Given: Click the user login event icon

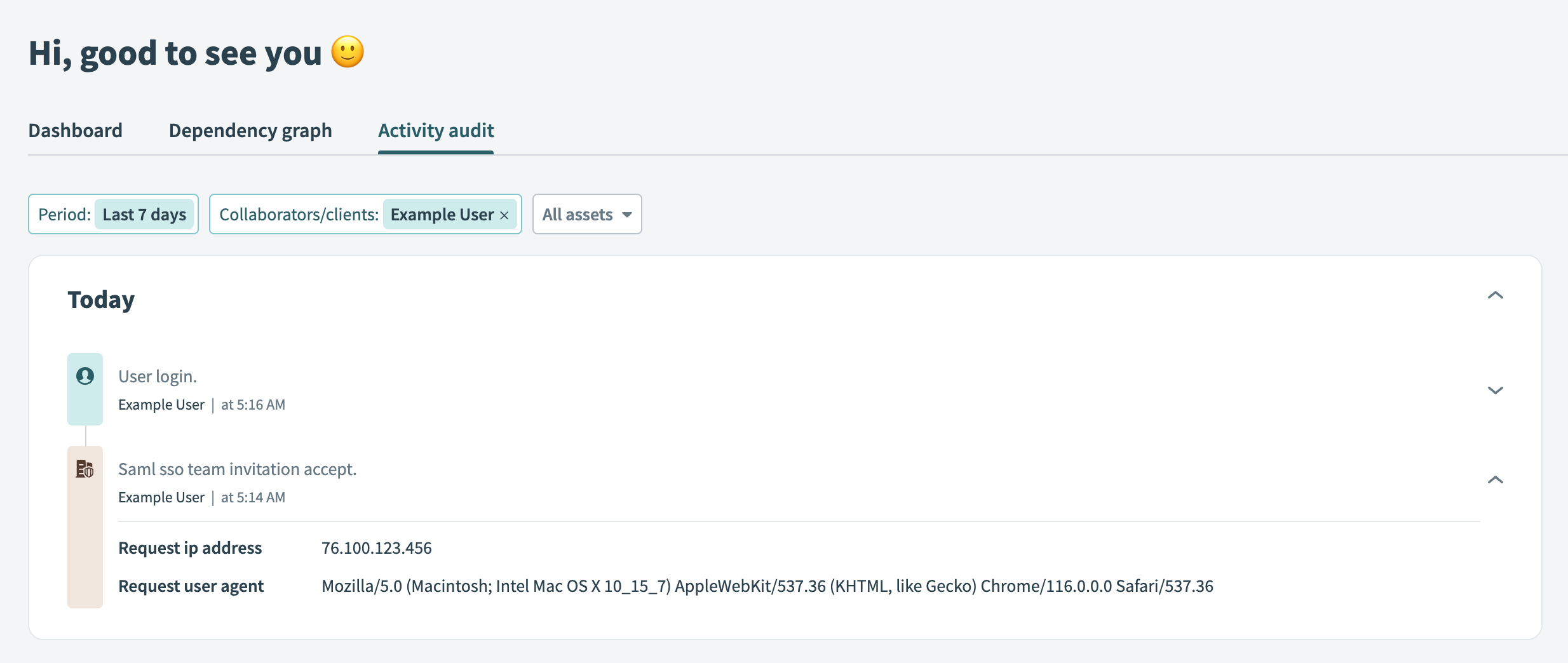Looking at the screenshot, I should coord(84,376).
